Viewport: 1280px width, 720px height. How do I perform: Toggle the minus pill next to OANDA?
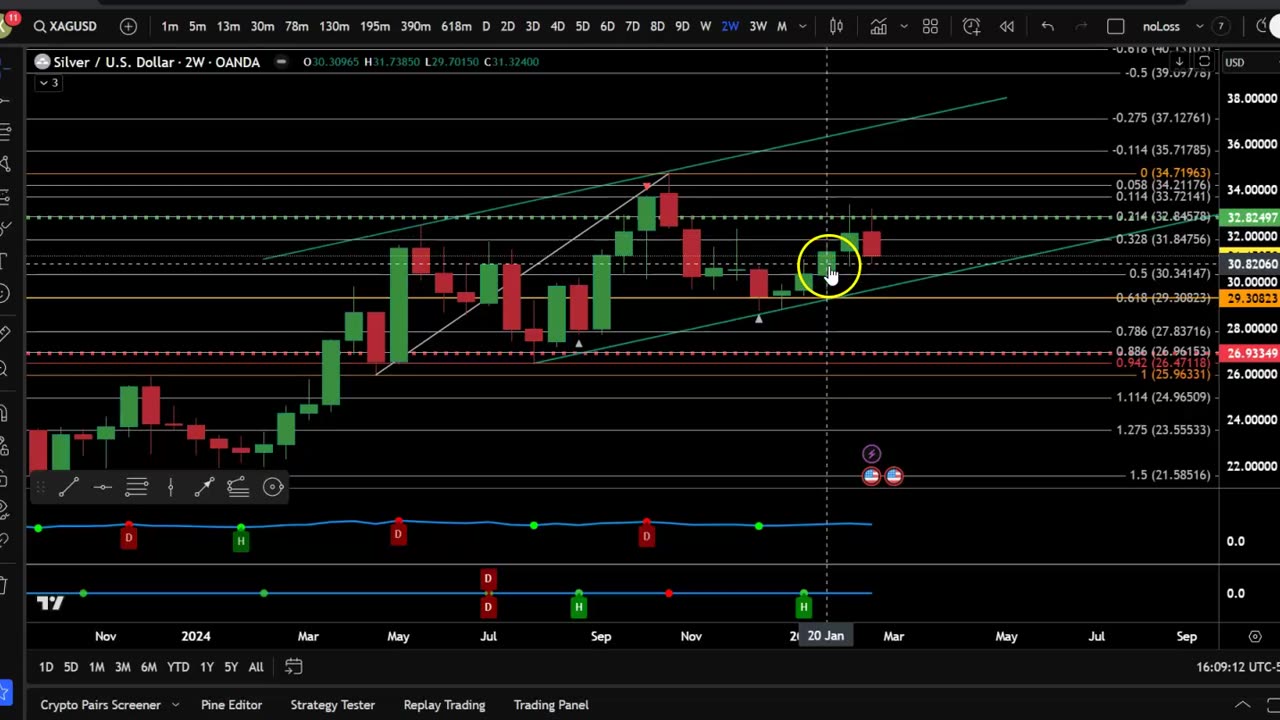(x=281, y=62)
